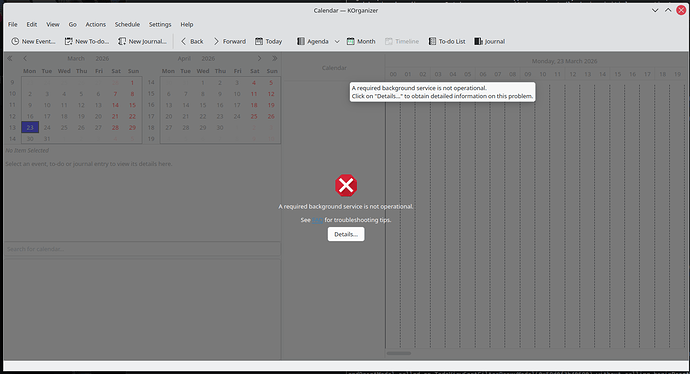The image size is (690, 374).
Task: Create a new to-do via New To-do
Action: 87,41
